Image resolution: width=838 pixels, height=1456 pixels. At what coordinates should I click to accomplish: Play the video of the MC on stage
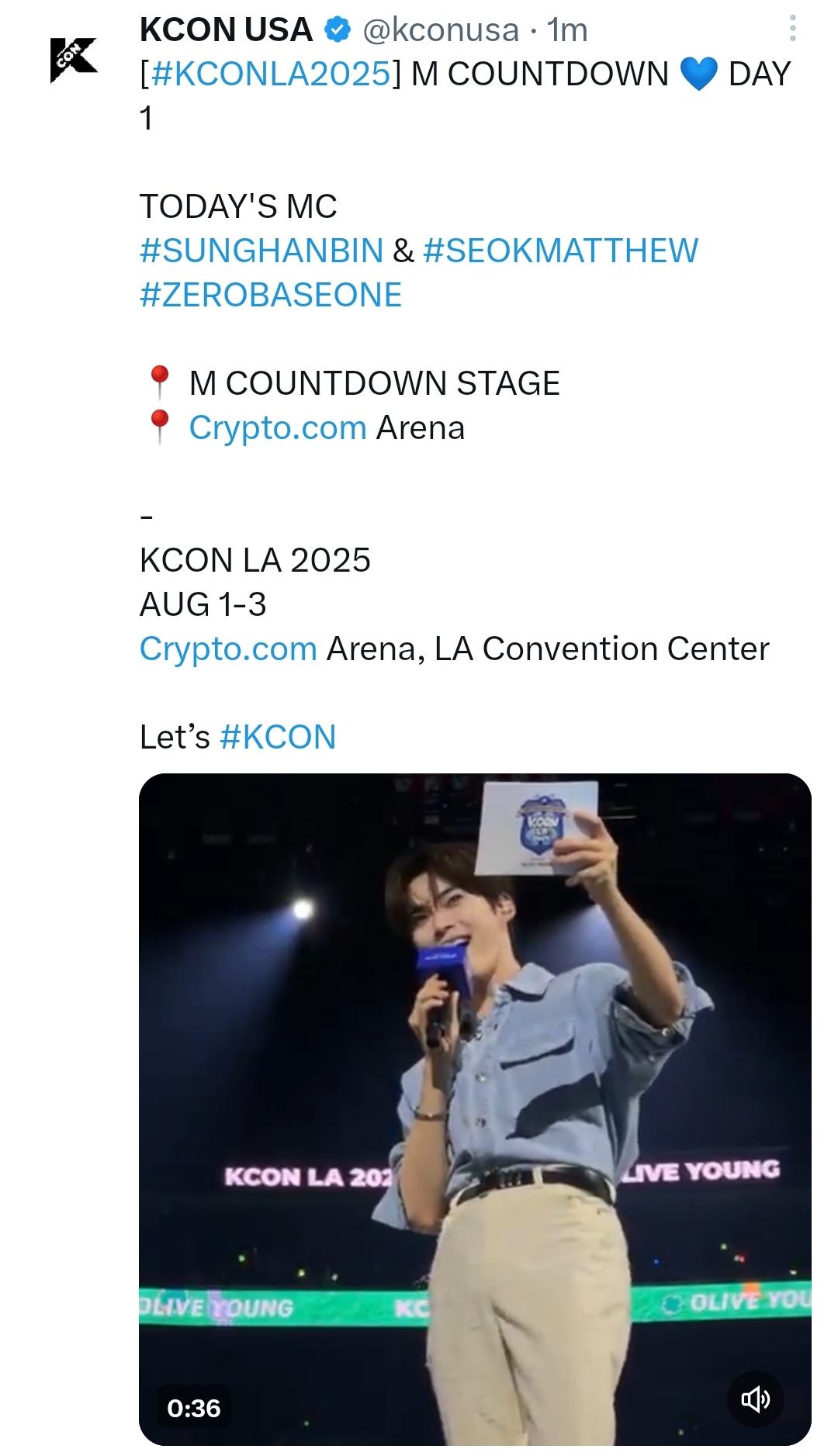click(475, 1109)
